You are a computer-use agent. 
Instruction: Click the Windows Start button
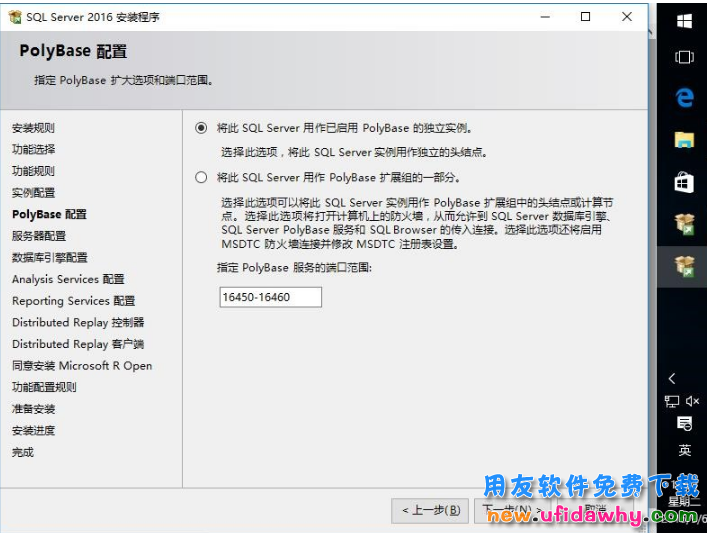coord(684,21)
